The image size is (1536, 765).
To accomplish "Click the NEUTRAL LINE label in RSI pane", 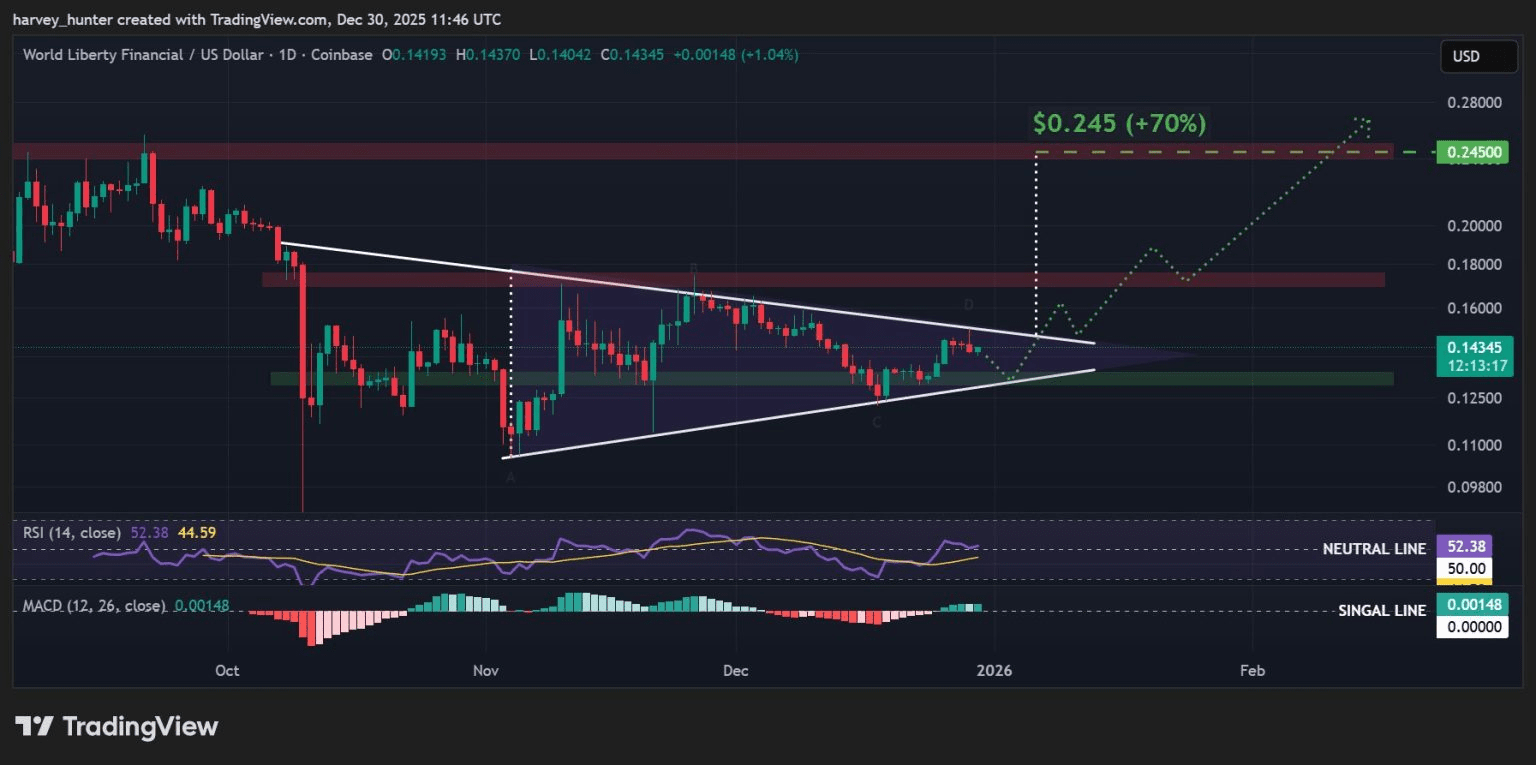I will coord(1374,549).
